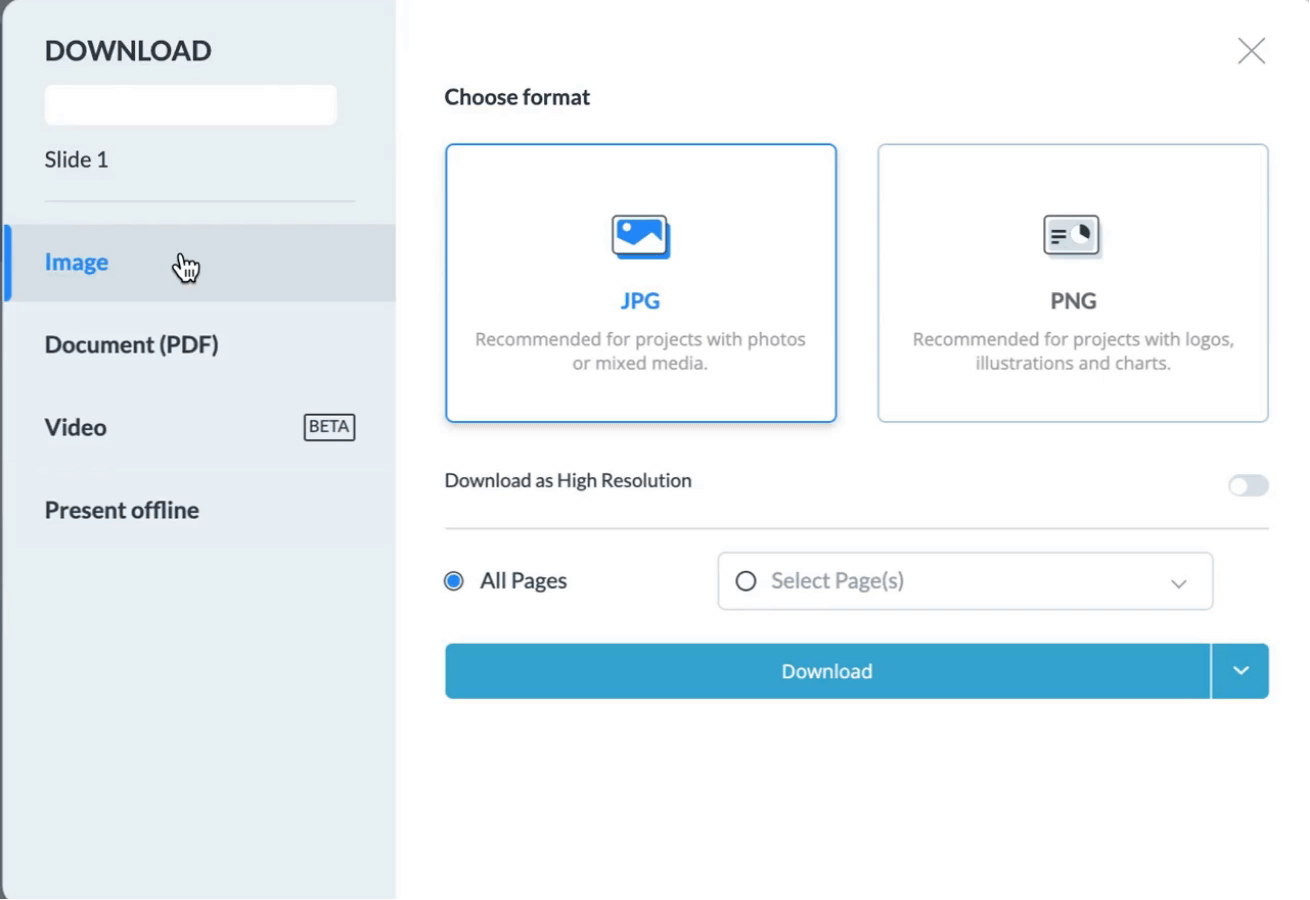Click the BETA badge next to Video
1310x900 pixels.
[x=329, y=427]
